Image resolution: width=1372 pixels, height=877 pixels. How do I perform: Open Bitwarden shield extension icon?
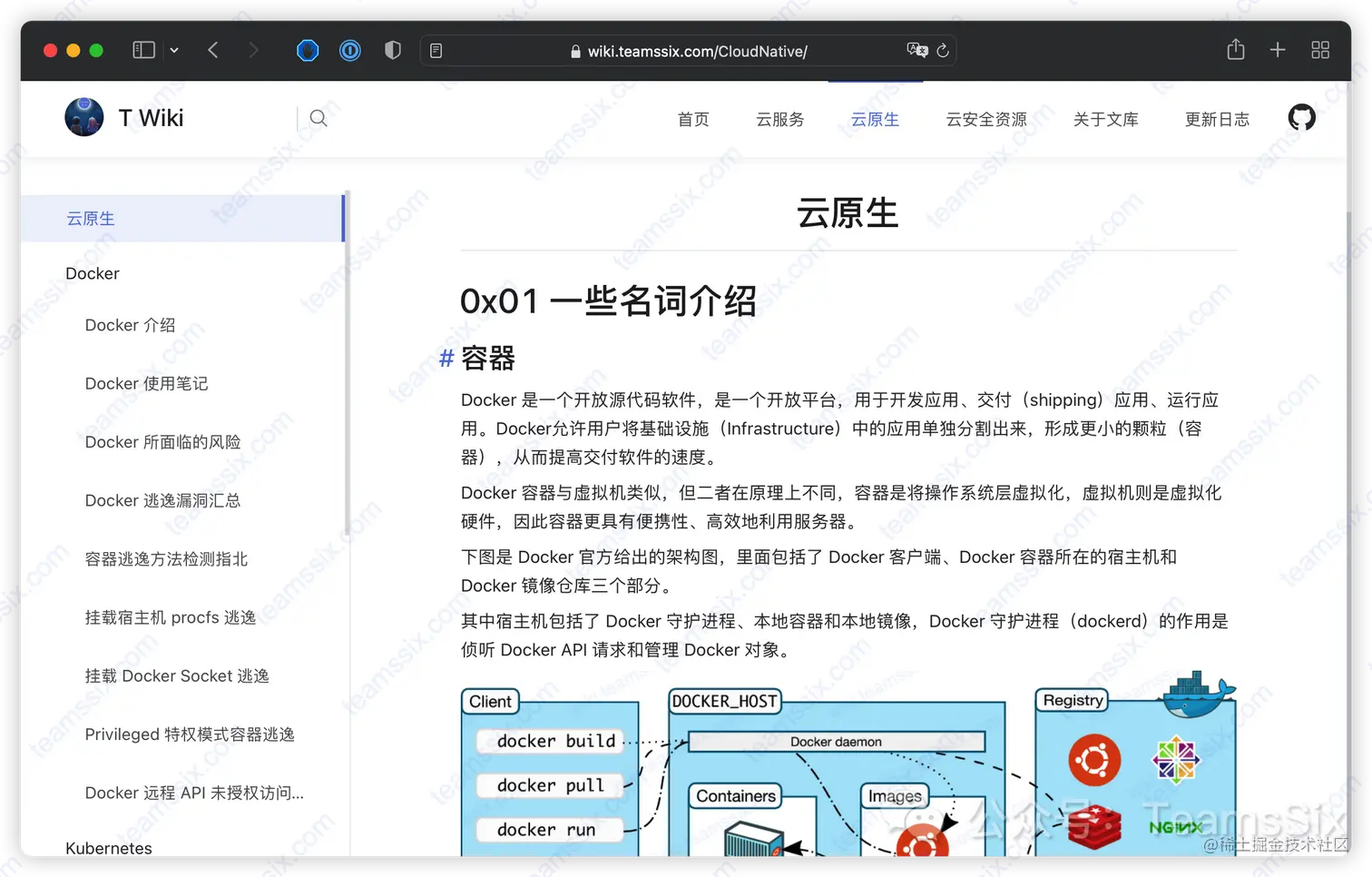tap(308, 50)
